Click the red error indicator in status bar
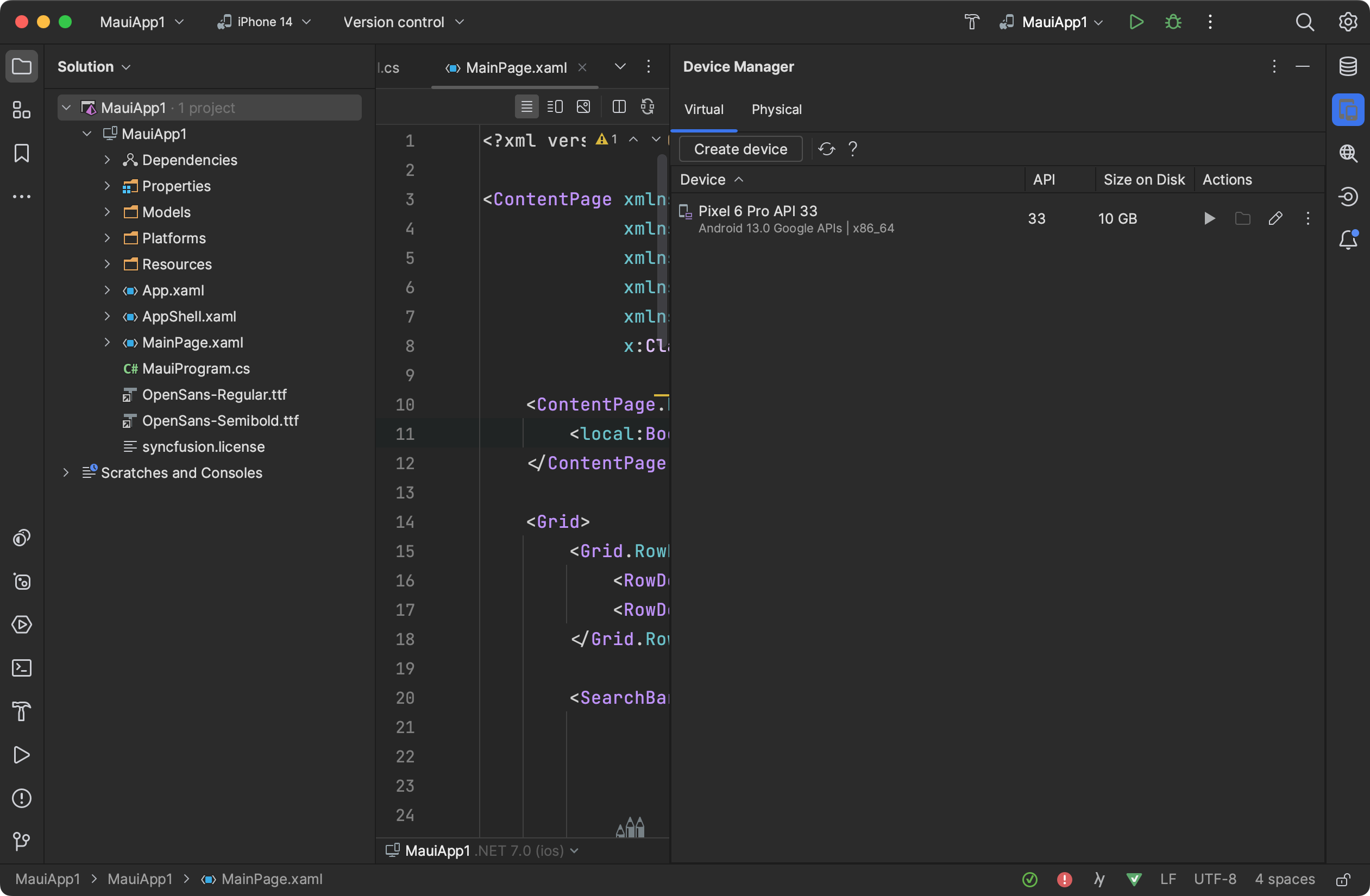 click(1064, 879)
